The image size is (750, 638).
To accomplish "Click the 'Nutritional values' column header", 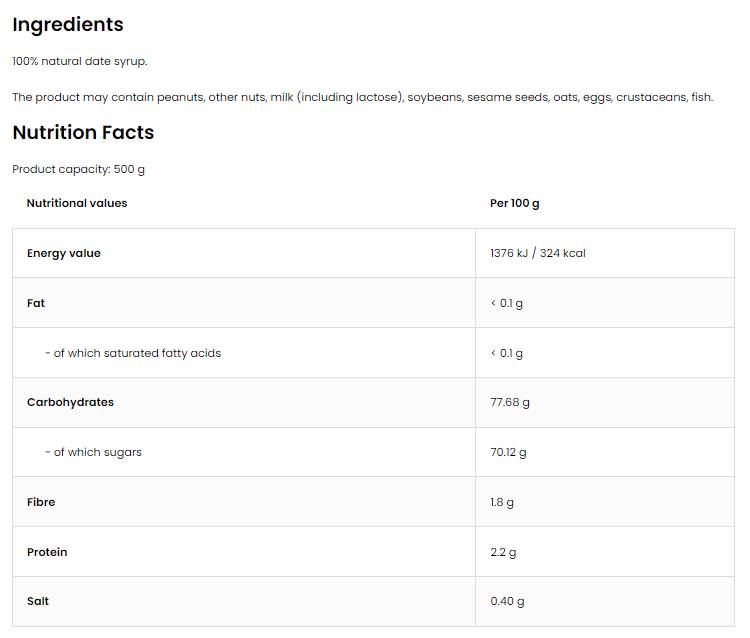I will 77,203.
